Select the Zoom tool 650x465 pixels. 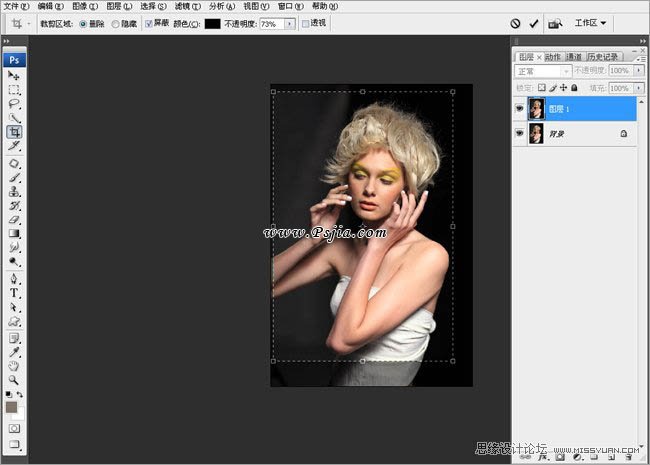14,380
